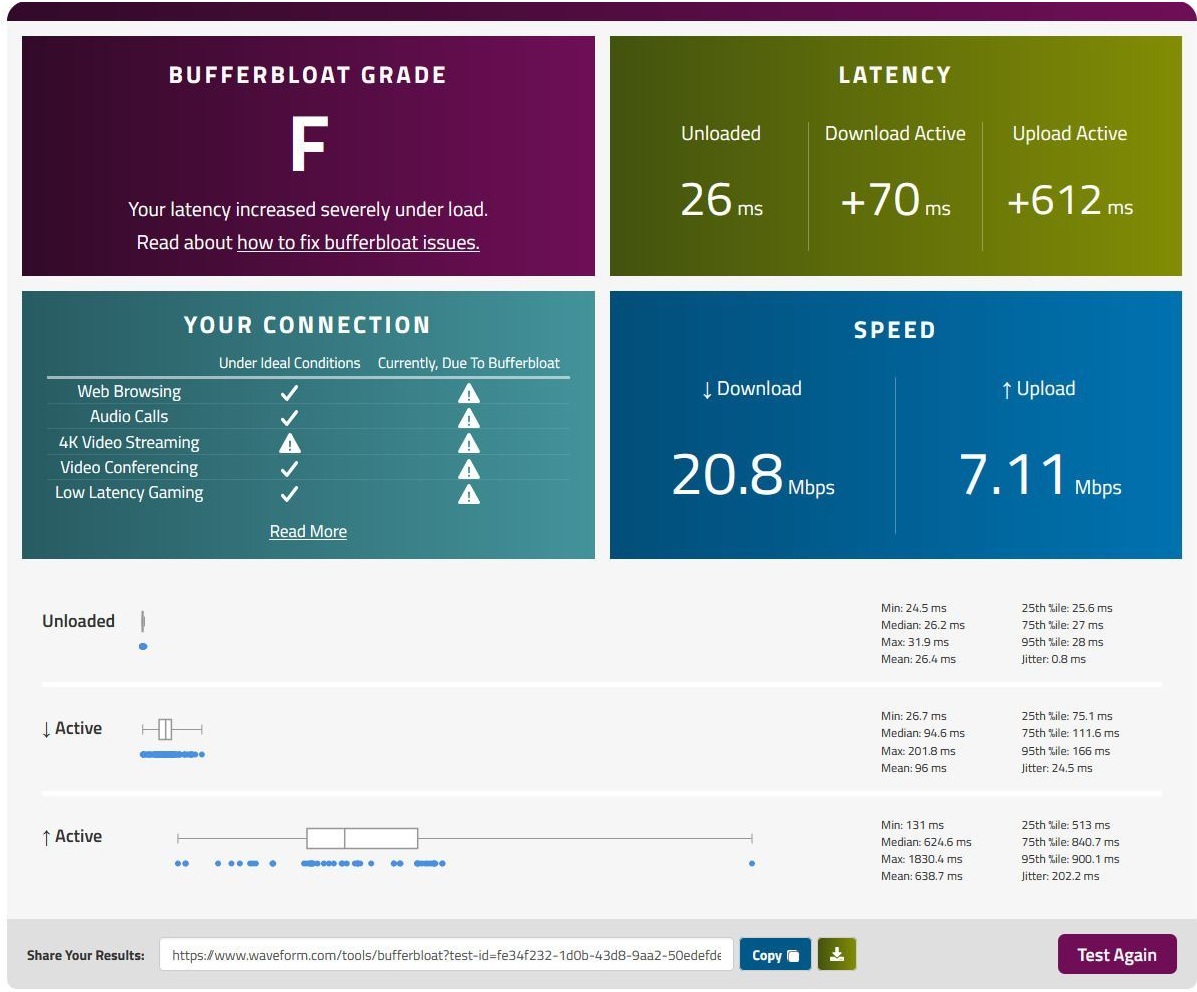This screenshot has width=1197, height=992.
Task: Click 4K Video Streaming ideal conditions warning icon
Action: click(289, 443)
